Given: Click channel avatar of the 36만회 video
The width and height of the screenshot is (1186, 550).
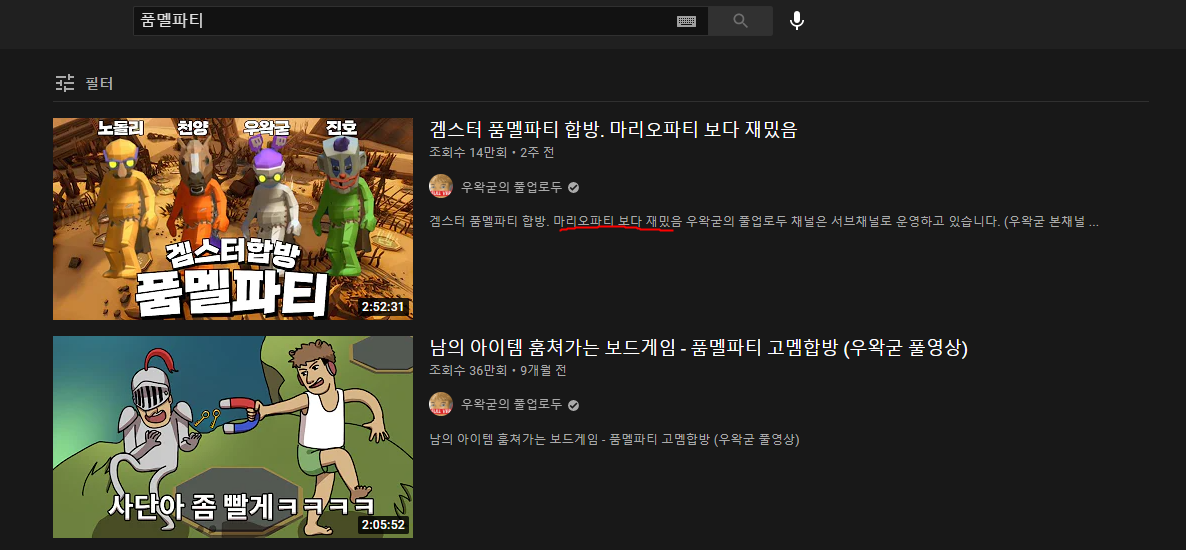Looking at the screenshot, I should click(x=441, y=405).
